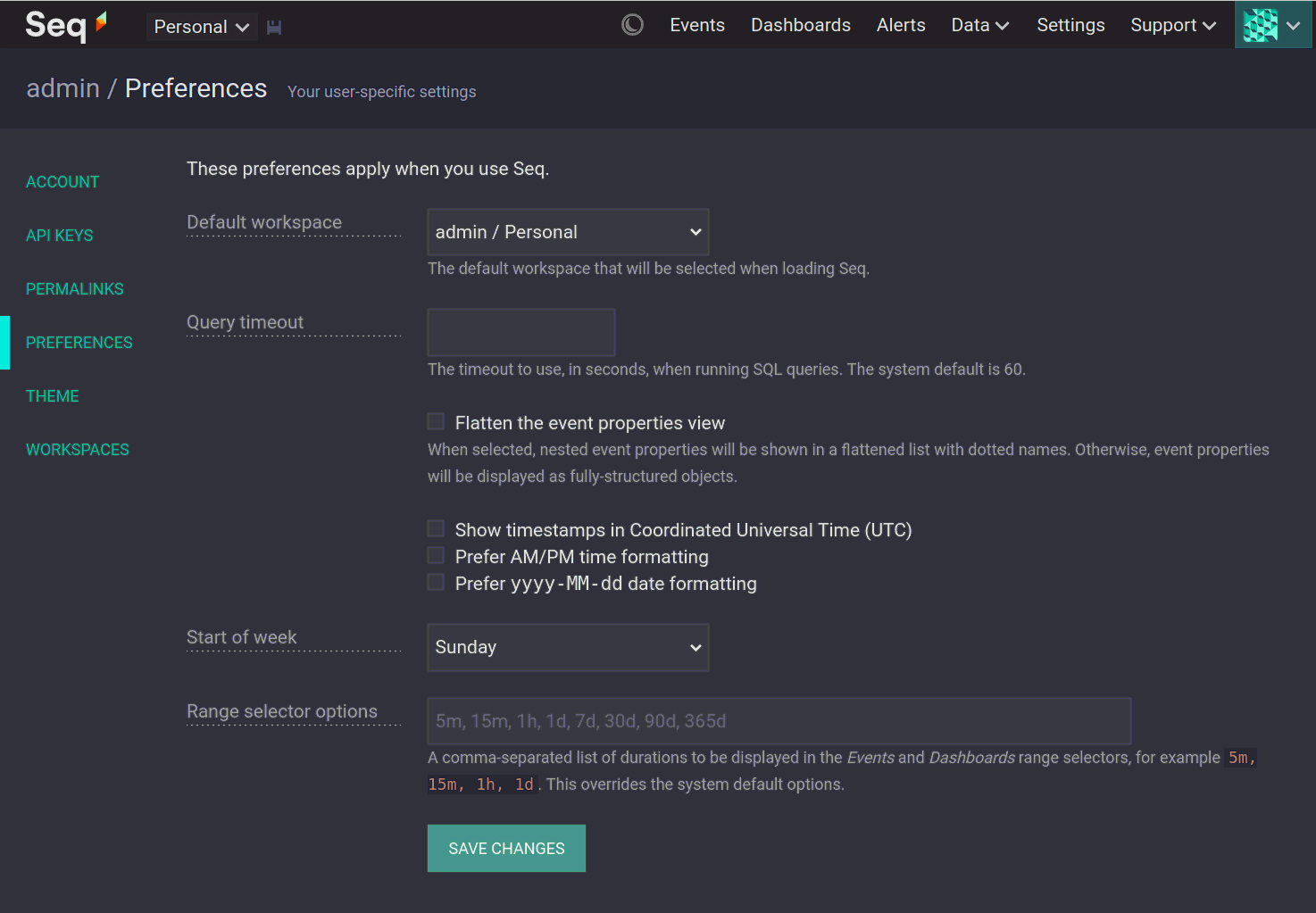Click the admin breadcrumb link
The image size is (1316, 913).
(63, 88)
